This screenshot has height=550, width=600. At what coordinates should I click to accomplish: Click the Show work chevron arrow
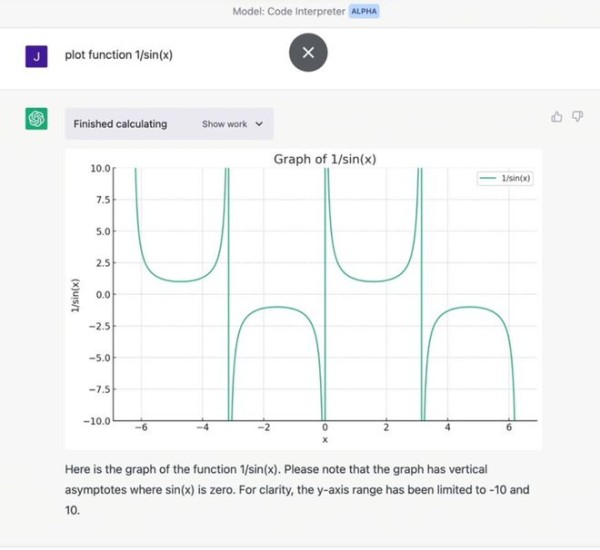pos(259,124)
